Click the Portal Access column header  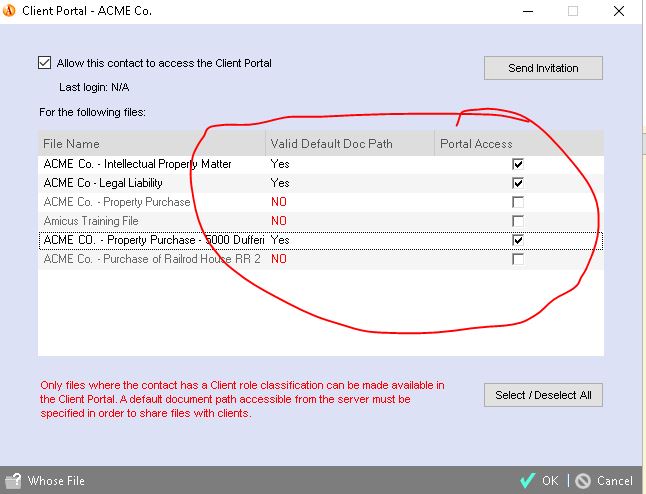519,144
